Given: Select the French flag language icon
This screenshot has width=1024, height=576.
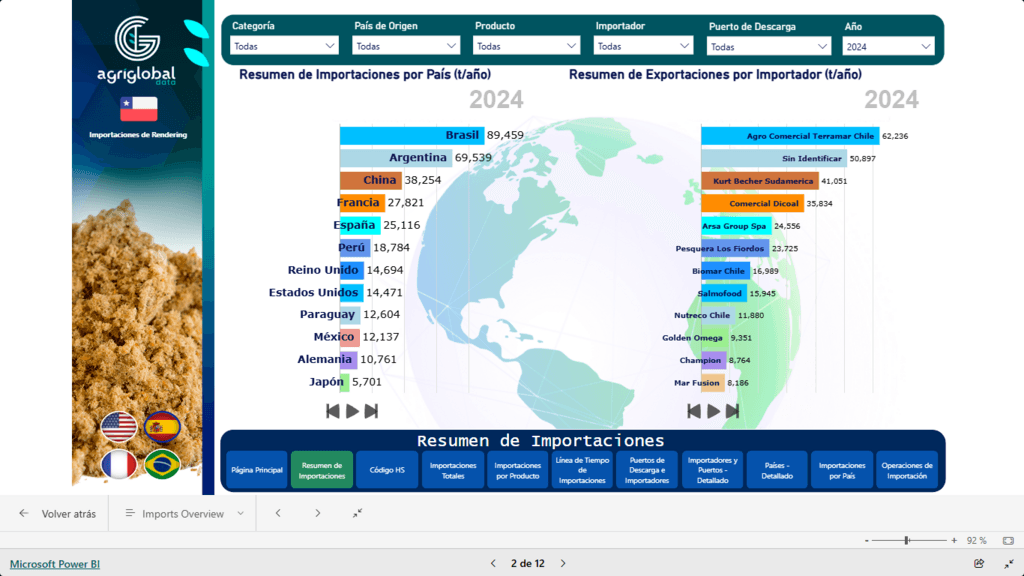Looking at the screenshot, I should point(120,463).
